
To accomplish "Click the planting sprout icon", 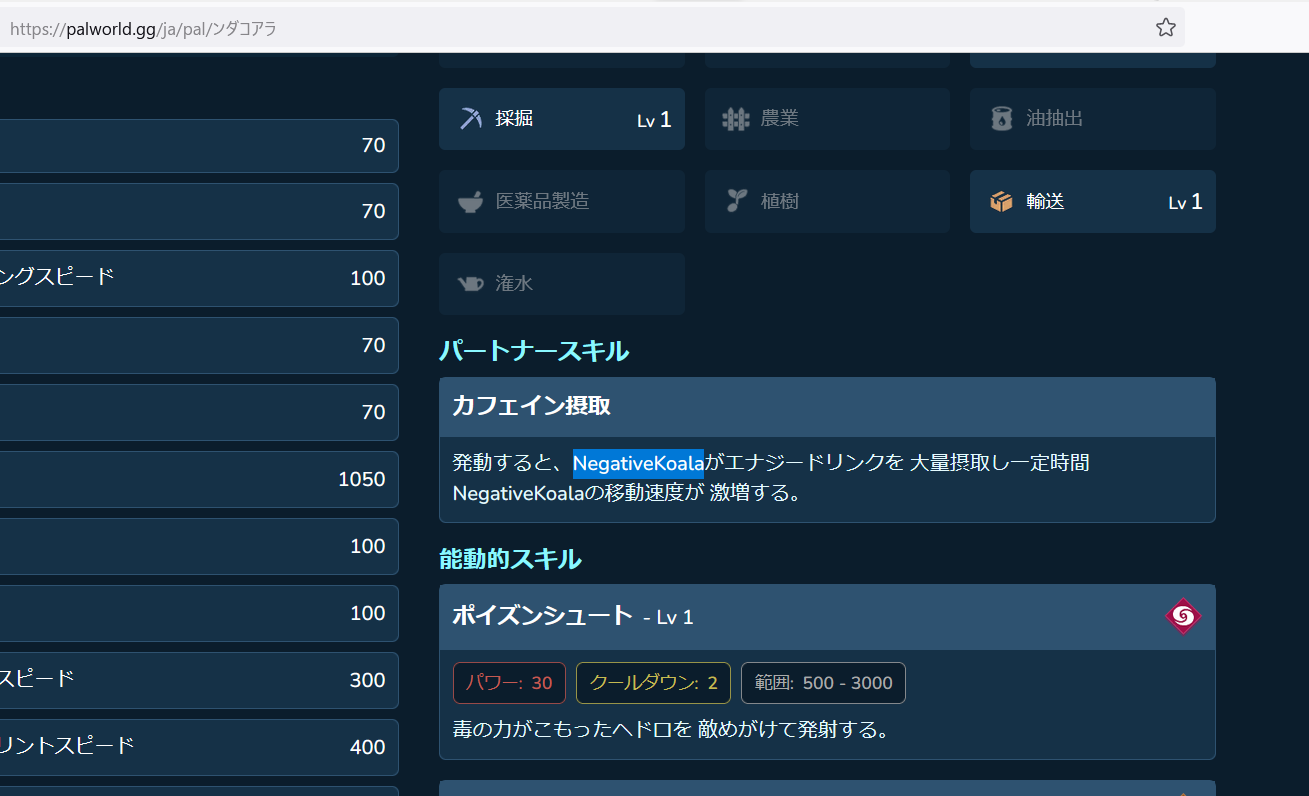I will (736, 201).
